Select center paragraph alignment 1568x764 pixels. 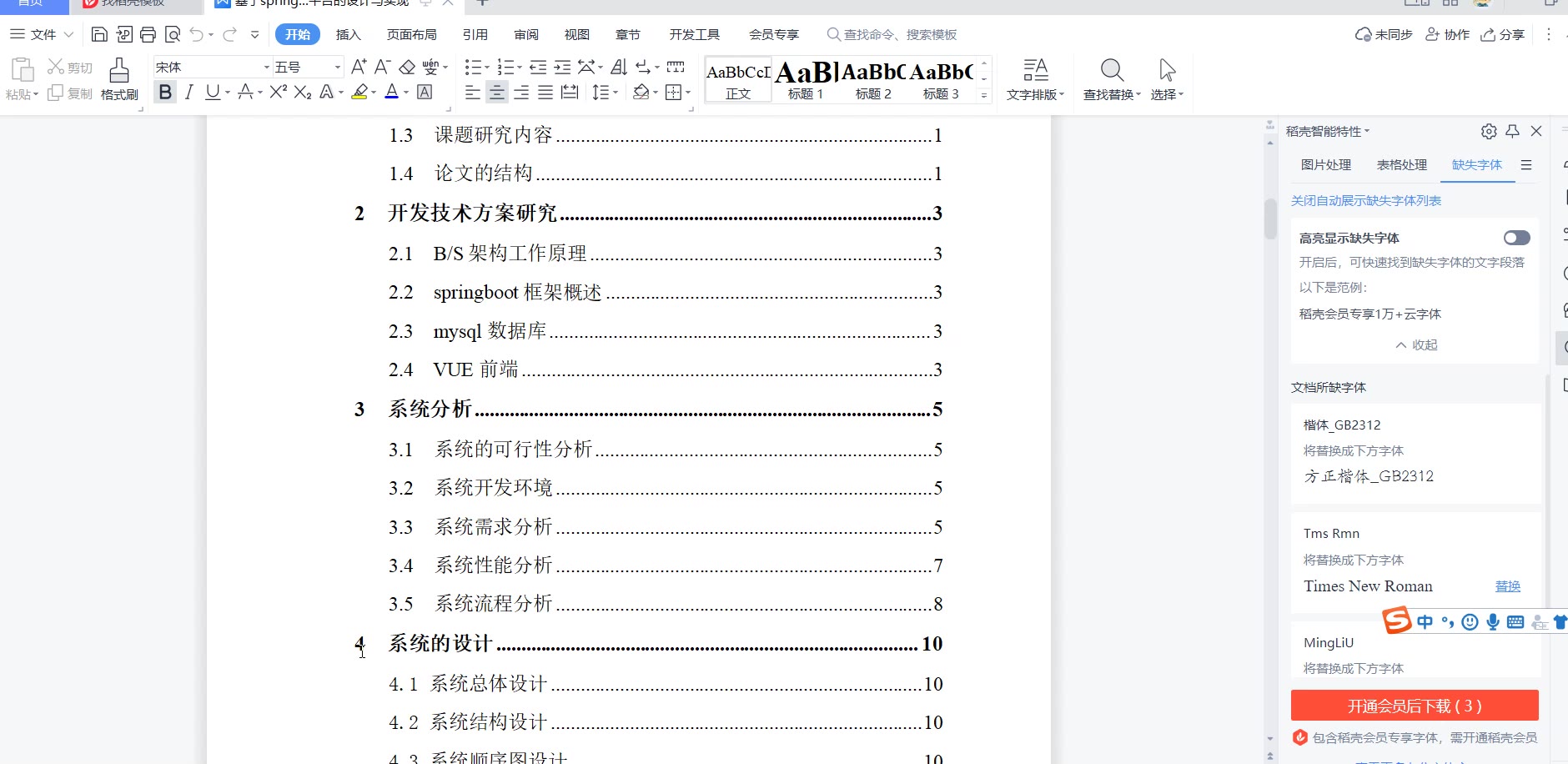497,92
